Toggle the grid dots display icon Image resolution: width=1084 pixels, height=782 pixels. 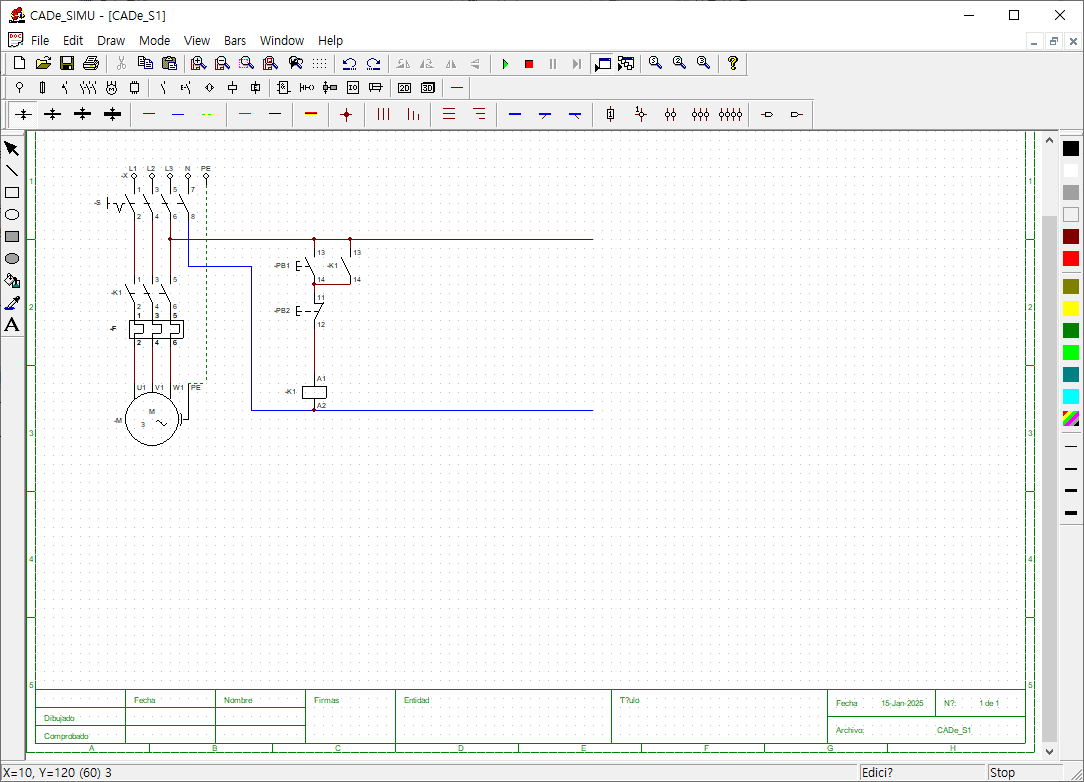coord(319,64)
